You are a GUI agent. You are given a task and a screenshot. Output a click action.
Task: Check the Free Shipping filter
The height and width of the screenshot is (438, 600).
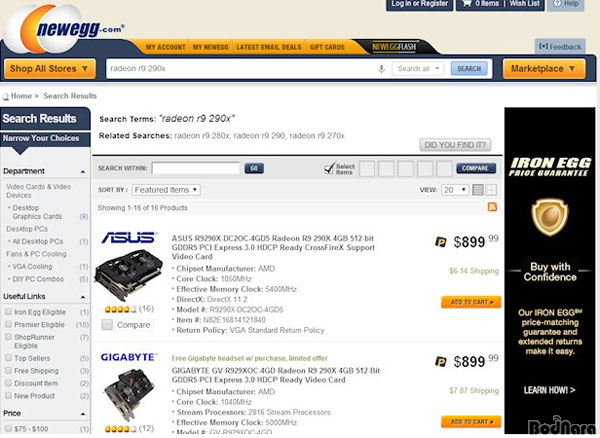[8, 370]
